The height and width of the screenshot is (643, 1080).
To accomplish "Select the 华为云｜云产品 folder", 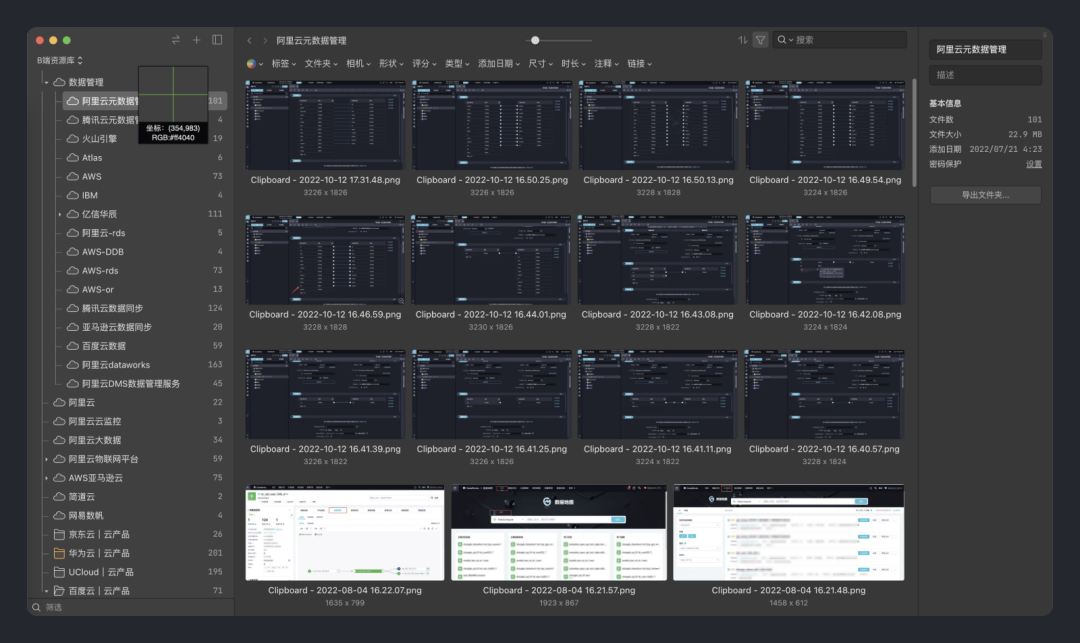I will 136,553.
